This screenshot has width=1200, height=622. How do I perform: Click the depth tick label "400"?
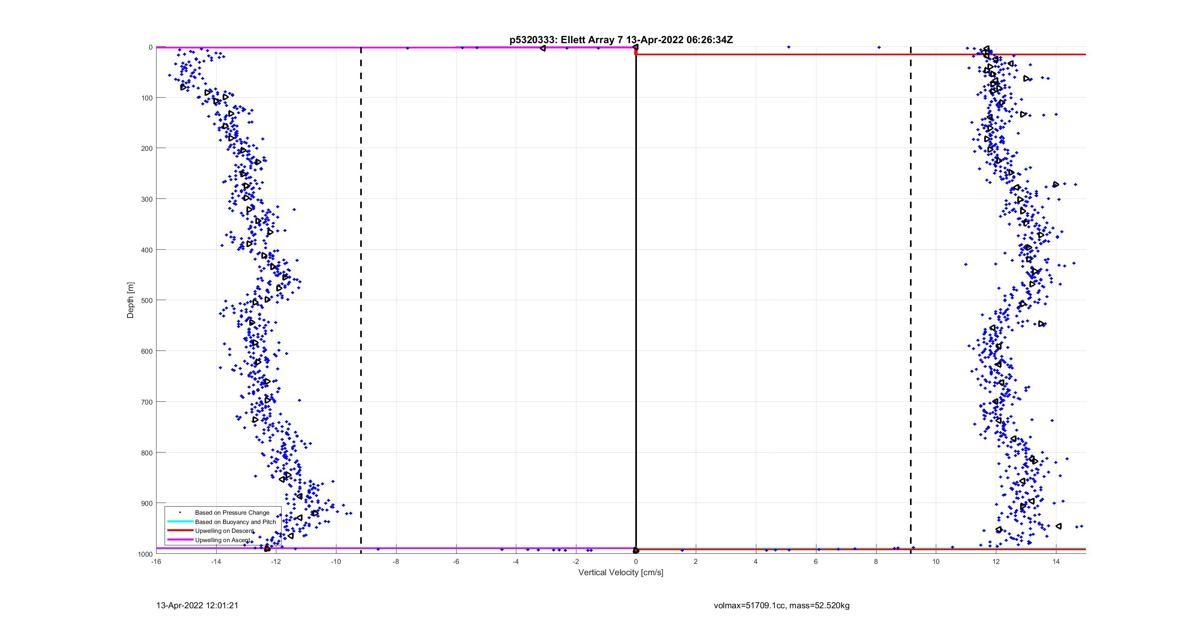pos(146,250)
